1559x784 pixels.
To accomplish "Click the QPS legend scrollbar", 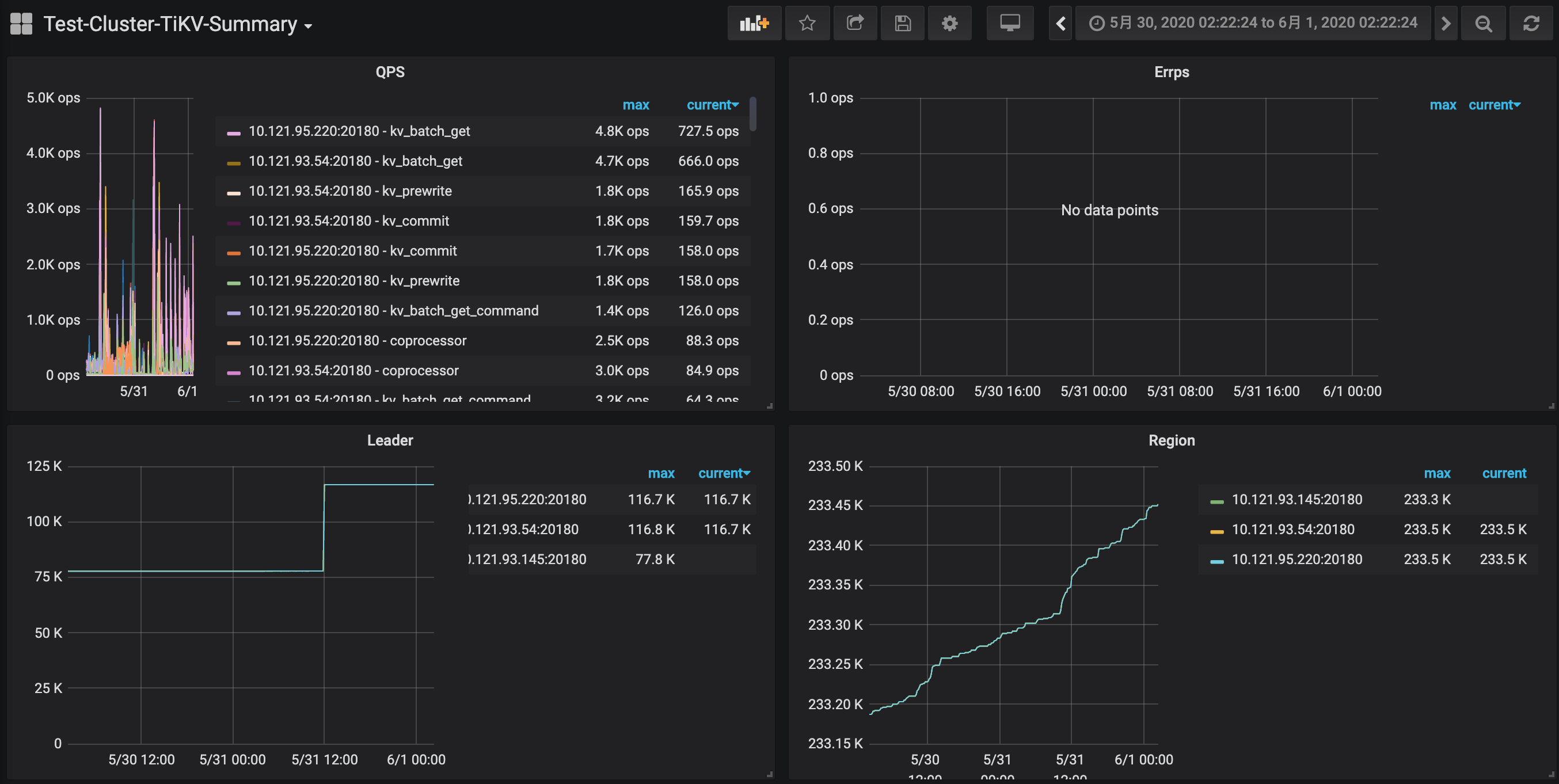I will tap(752, 114).
